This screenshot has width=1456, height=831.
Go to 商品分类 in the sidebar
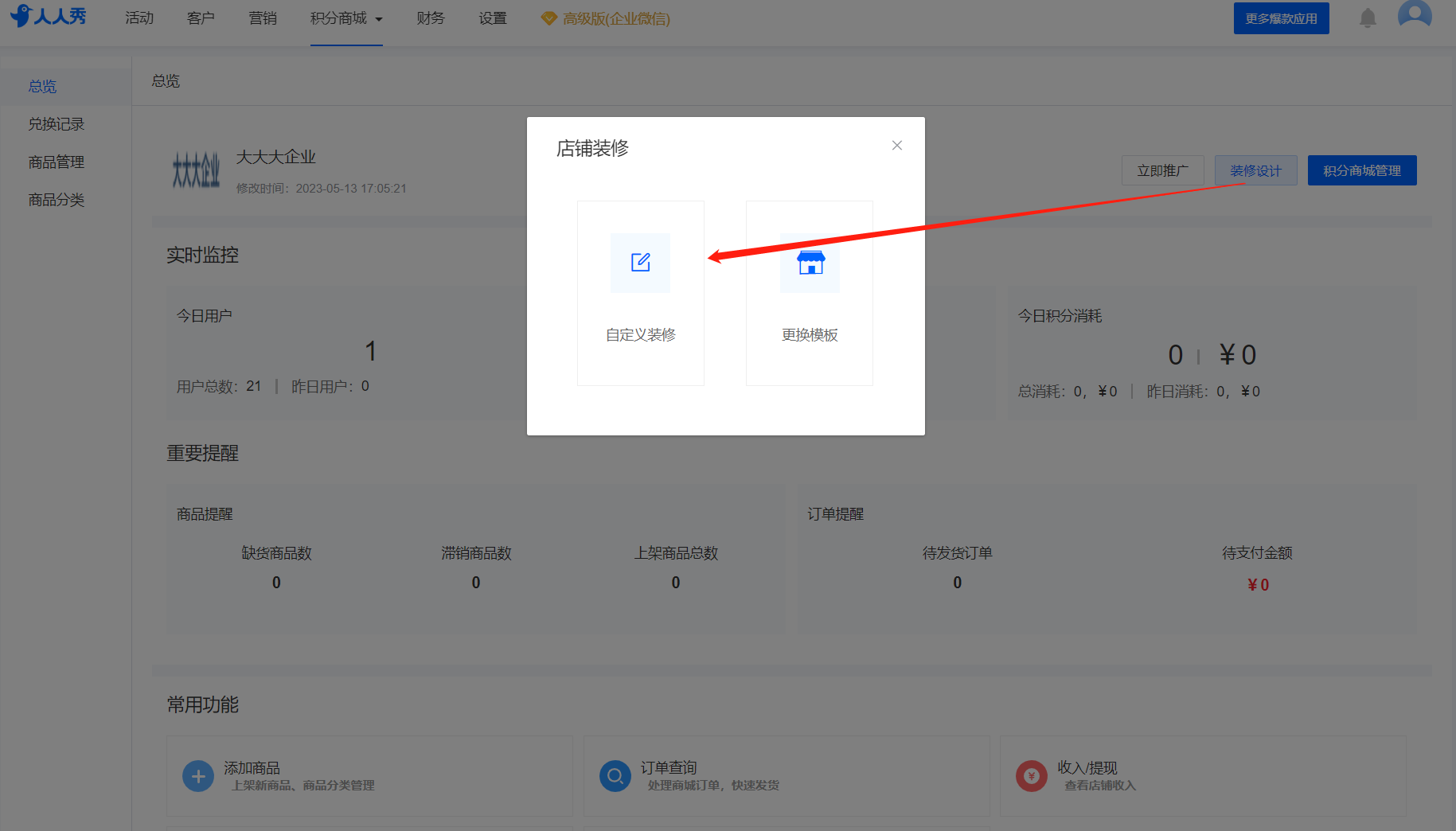coord(57,200)
